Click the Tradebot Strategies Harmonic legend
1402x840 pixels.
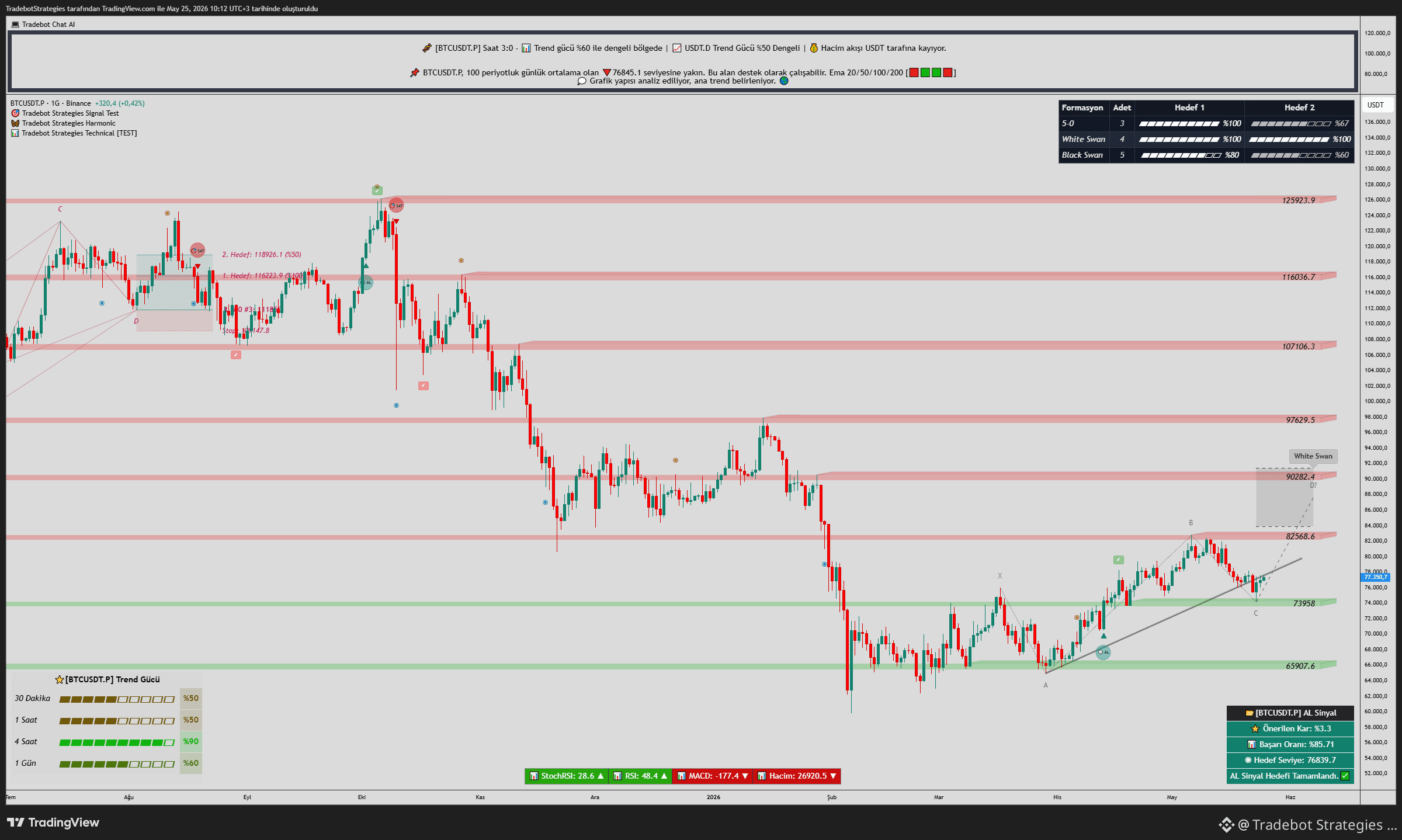pos(69,123)
